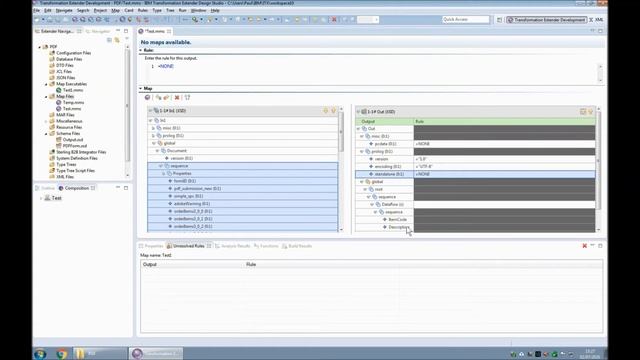The width and height of the screenshot is (640, 360).
Task: Close the Test.mms editor tab
Action: (169, 31)
